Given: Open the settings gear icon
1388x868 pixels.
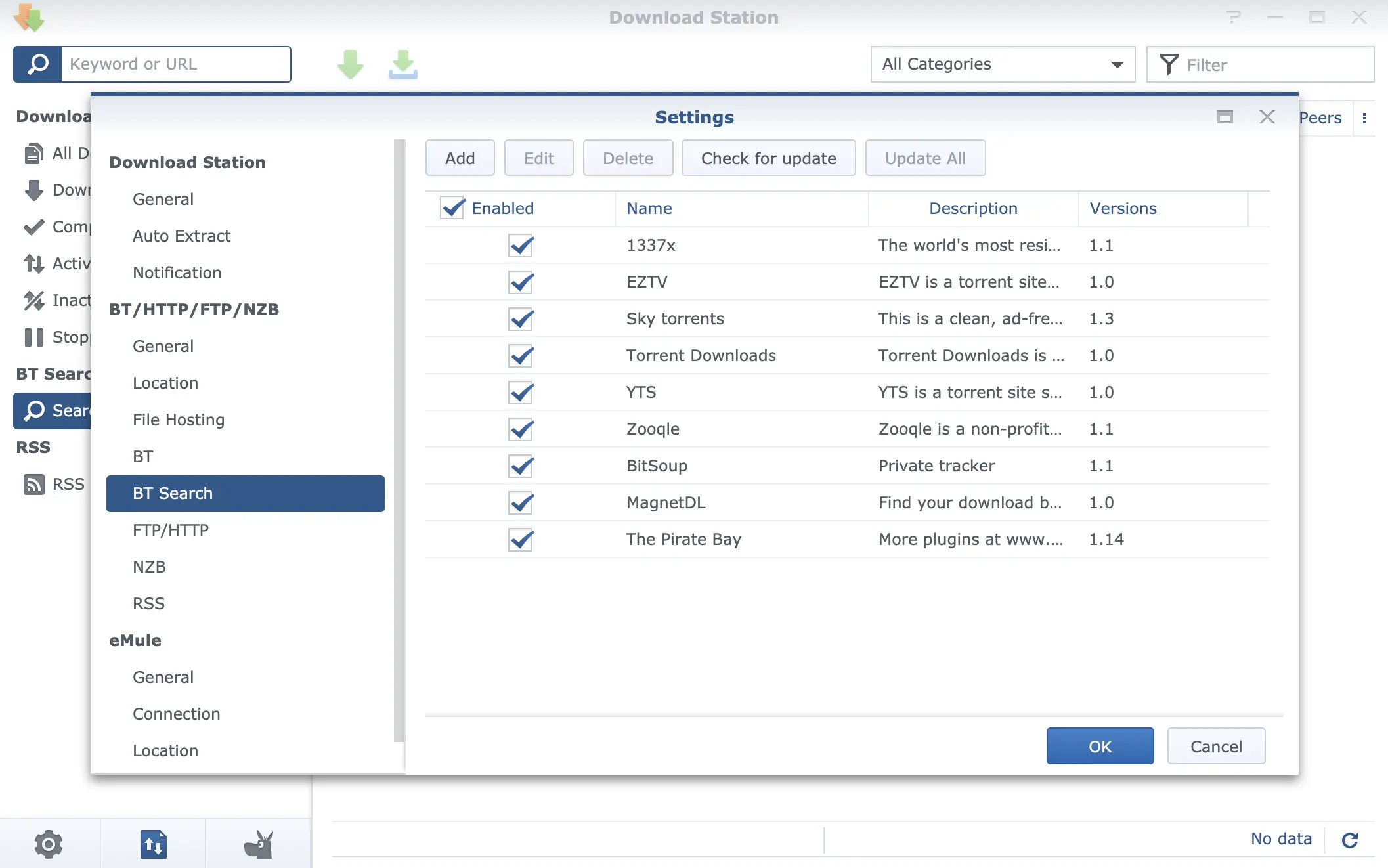Looking at the screenshot, I should point(49,844).
